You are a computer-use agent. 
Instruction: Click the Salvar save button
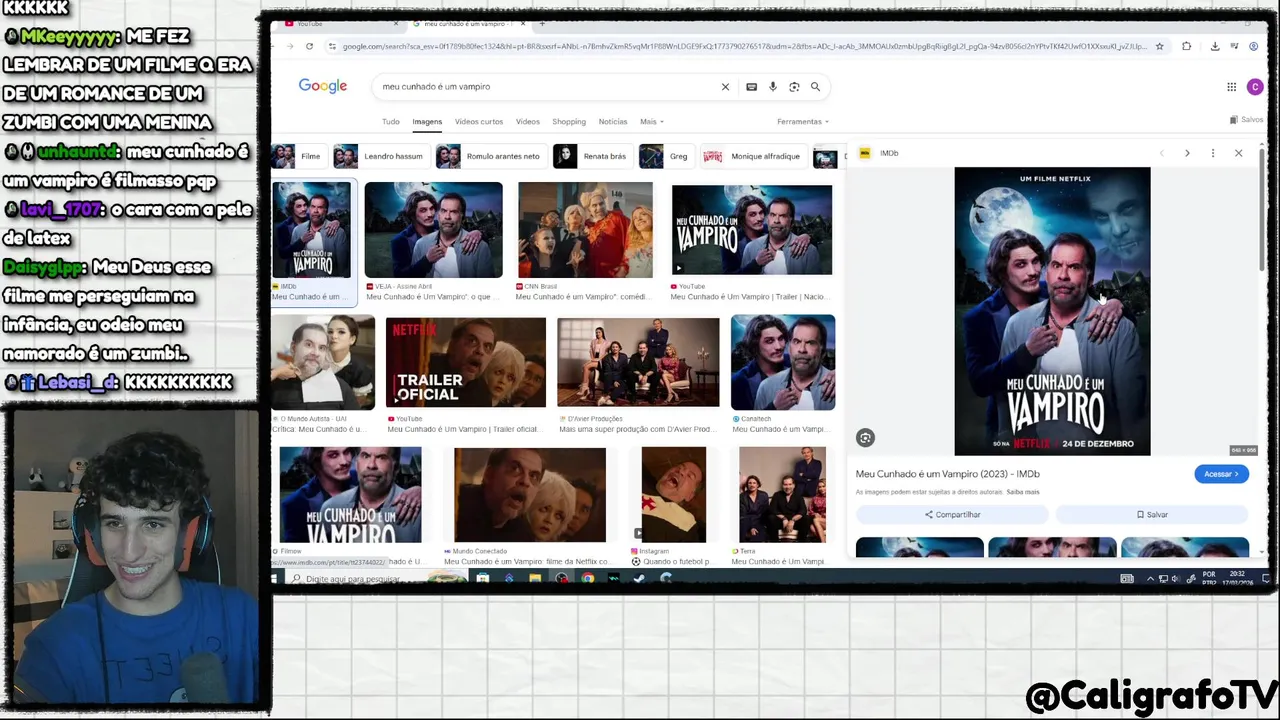click(x=1152, y=514)
